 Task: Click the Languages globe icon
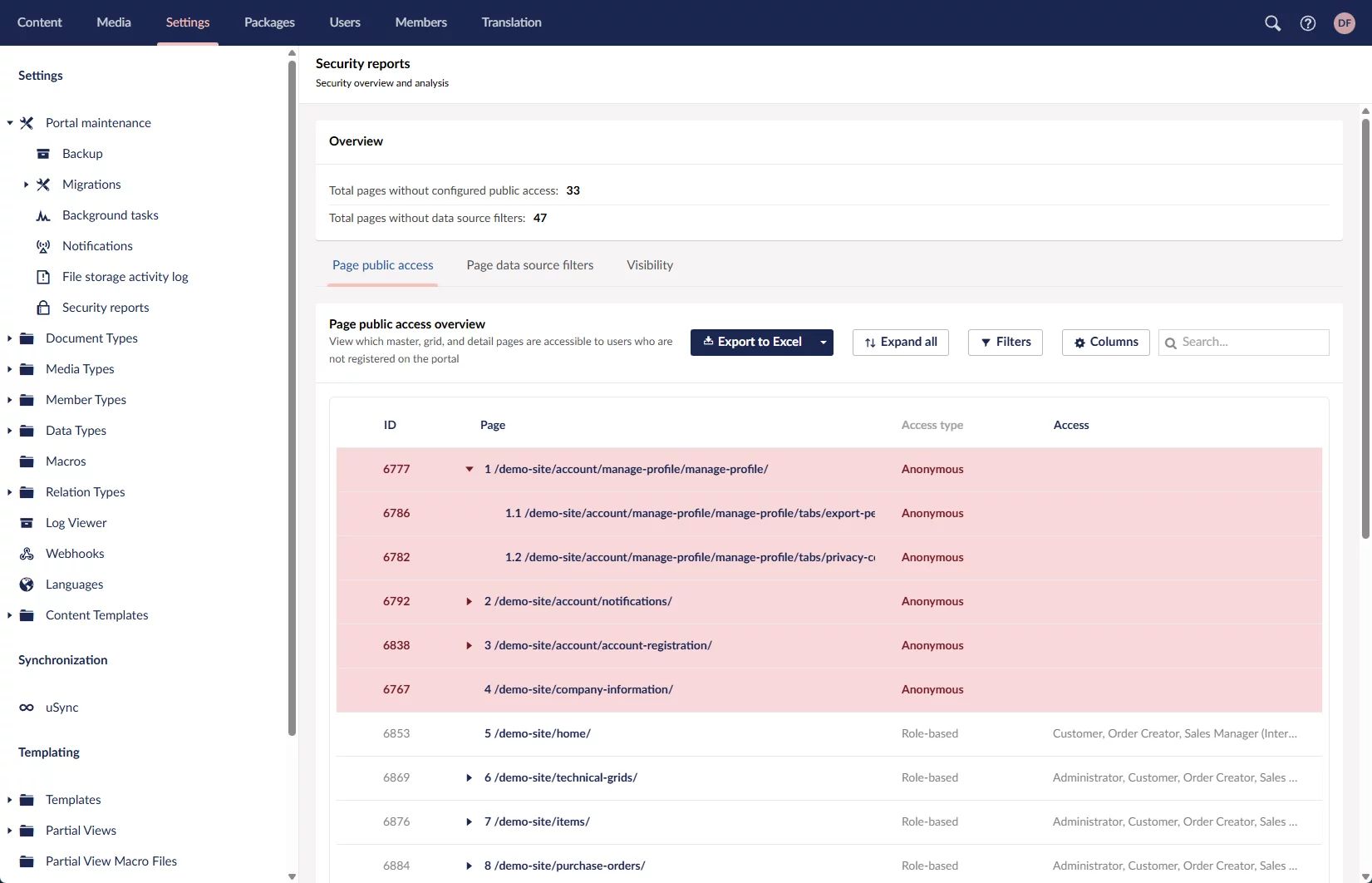tap(27, 585)
